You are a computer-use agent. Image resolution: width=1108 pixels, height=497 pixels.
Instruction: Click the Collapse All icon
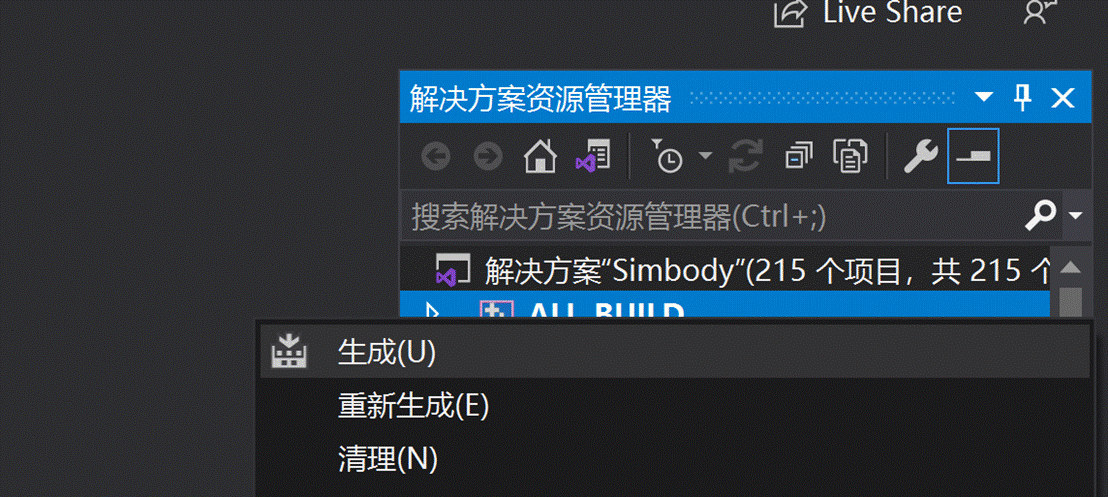click(x=798, y=156)
